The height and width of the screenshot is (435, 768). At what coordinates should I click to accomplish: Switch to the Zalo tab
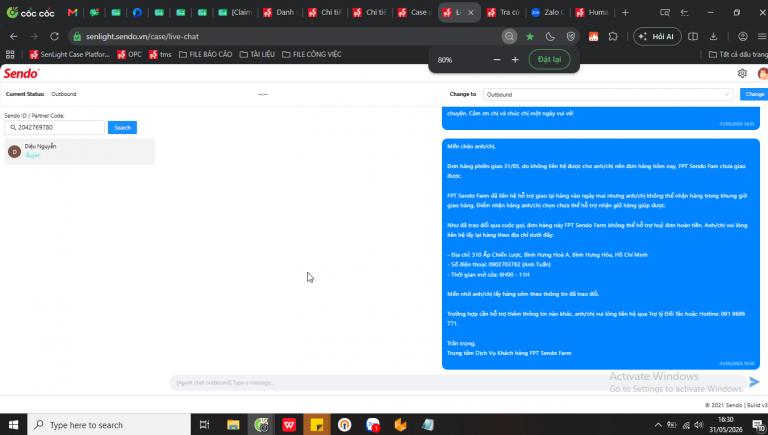tap(548, 13)
